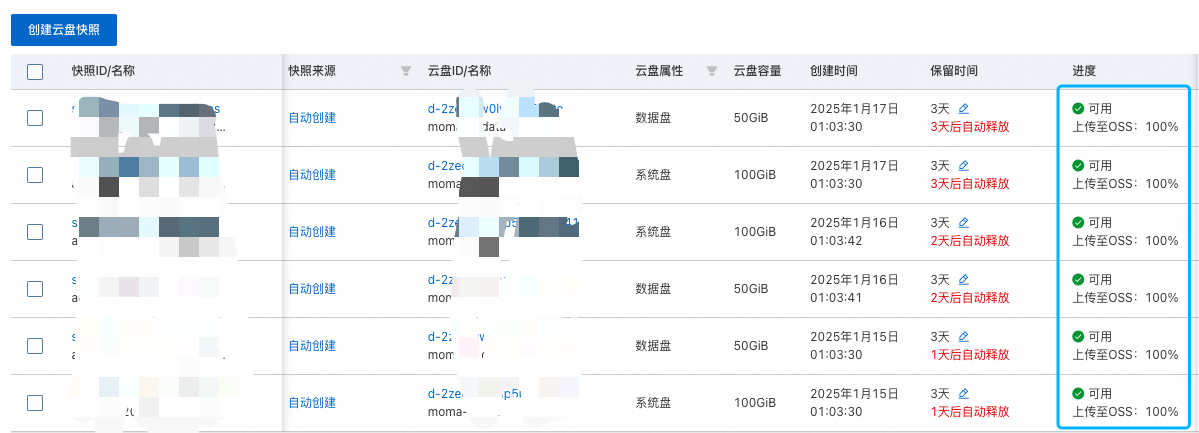Tick the last row's checkbox
Viewport: 1199px width, 433px height.
[x=35, y=403]
